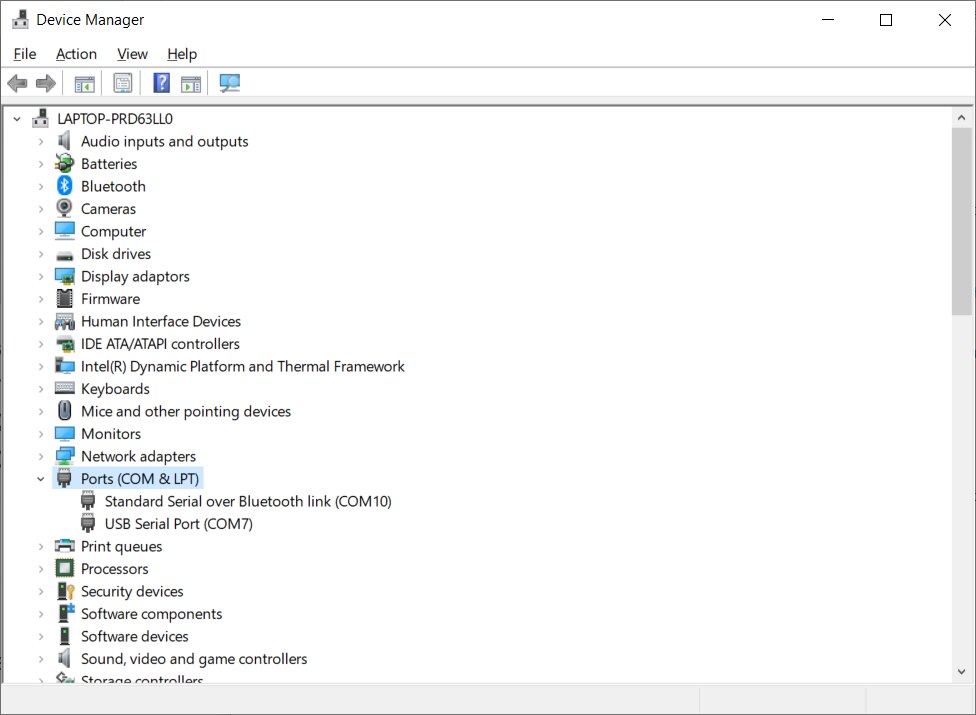Viewport: 976px width, 715px height.
Task: Click the scrollbar up arrow
Action: 961,117
